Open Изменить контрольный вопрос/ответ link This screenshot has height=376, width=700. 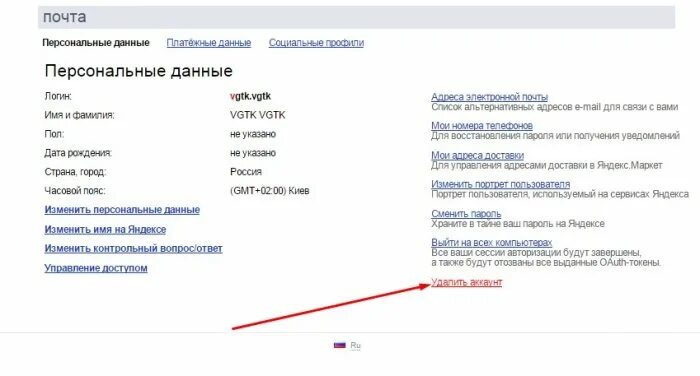click(x=133, y=249)
